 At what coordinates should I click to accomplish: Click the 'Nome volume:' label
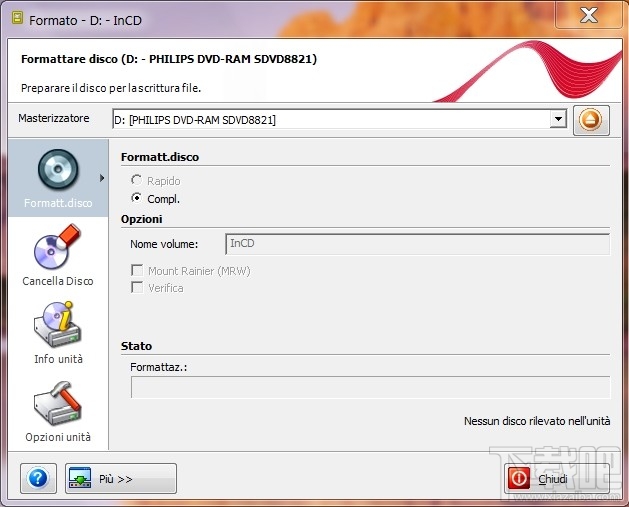[x=164, y=244]
